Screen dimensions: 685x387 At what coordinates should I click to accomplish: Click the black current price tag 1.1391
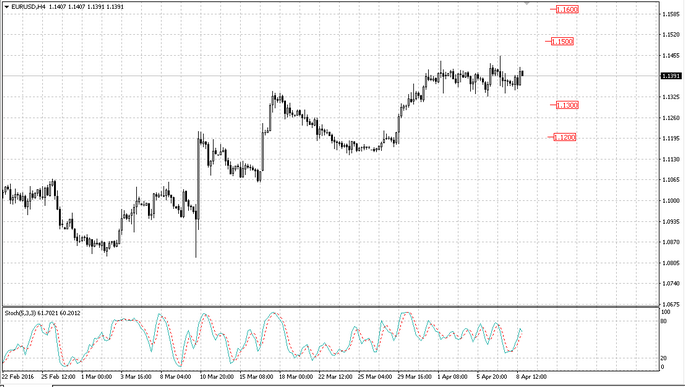point(671,76)
